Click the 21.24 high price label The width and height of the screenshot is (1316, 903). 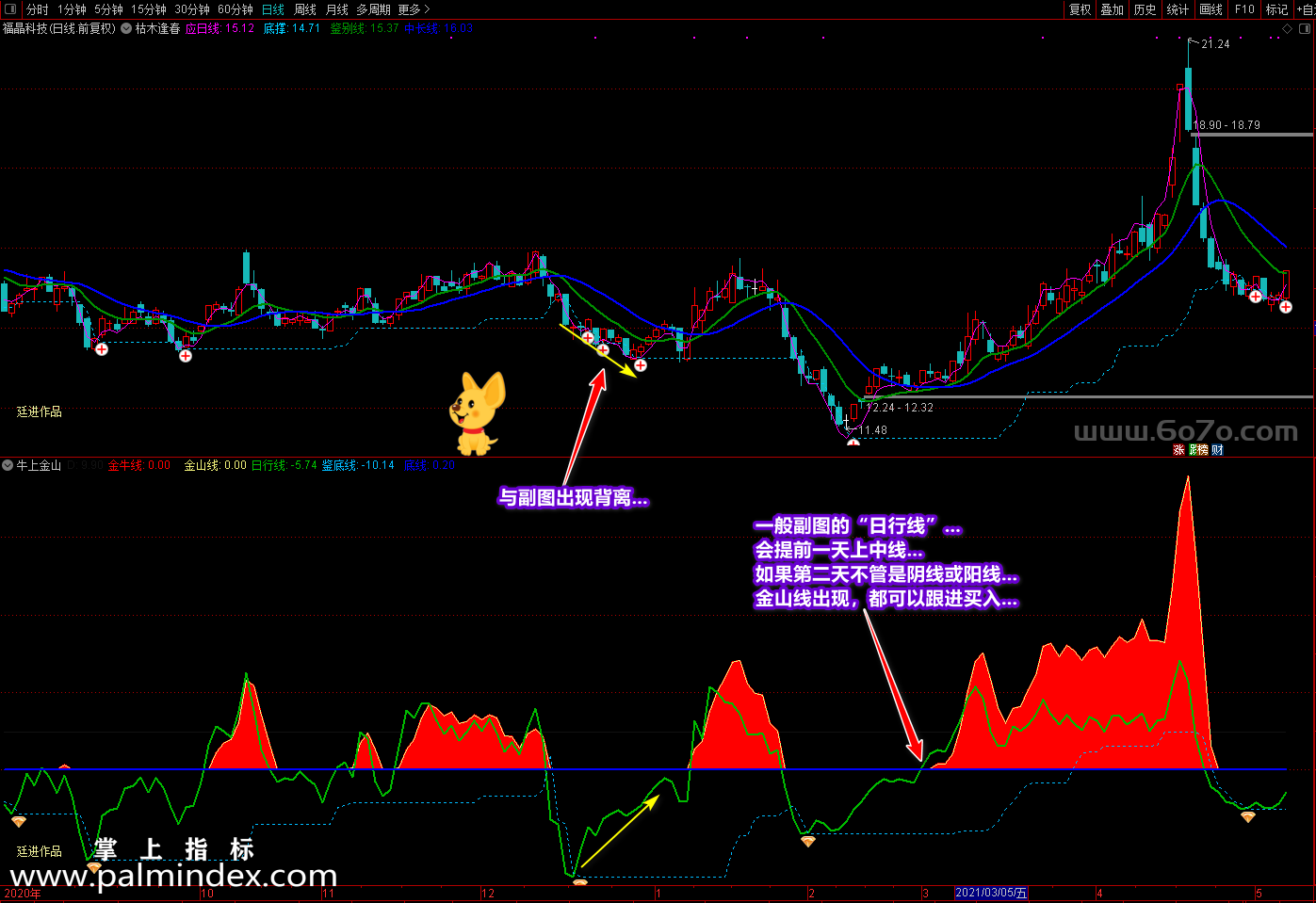(1215, 44)
